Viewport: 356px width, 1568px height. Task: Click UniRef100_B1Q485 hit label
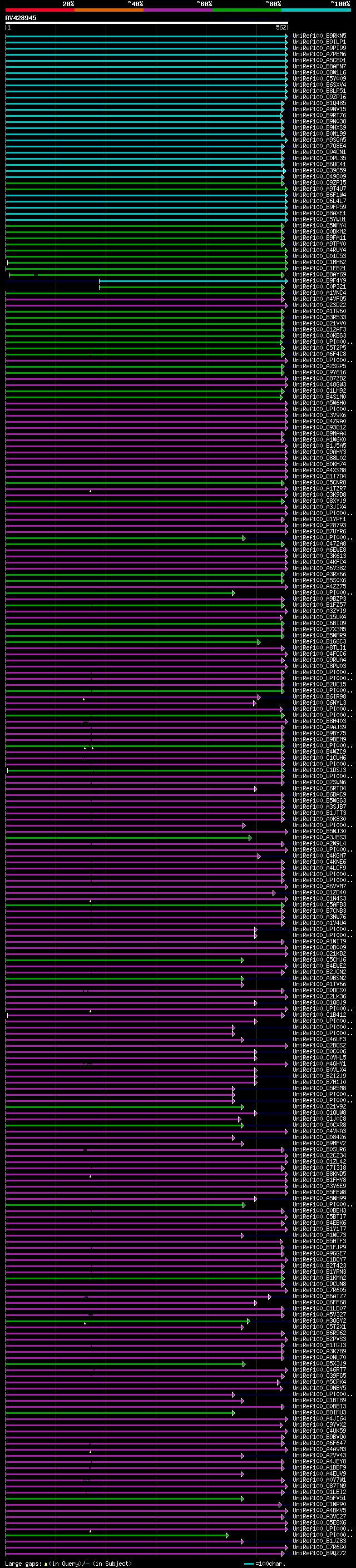coord(319,103)
